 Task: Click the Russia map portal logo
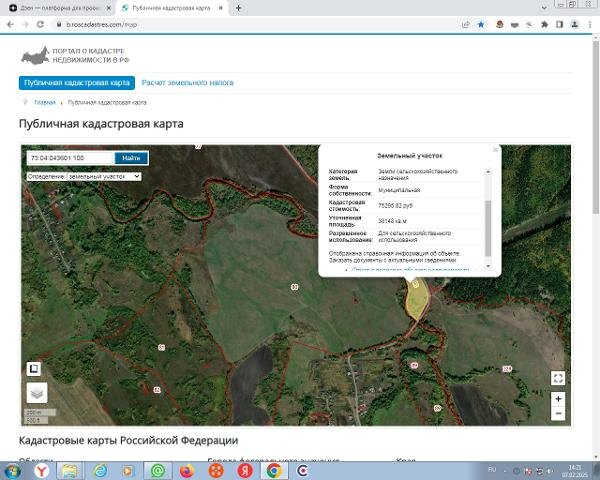[x=36, y=56]
